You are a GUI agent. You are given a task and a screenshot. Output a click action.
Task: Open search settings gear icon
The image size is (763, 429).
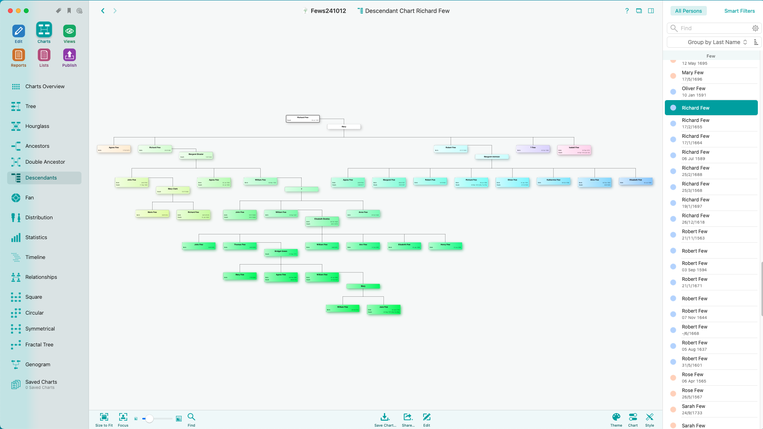(755, 28)
